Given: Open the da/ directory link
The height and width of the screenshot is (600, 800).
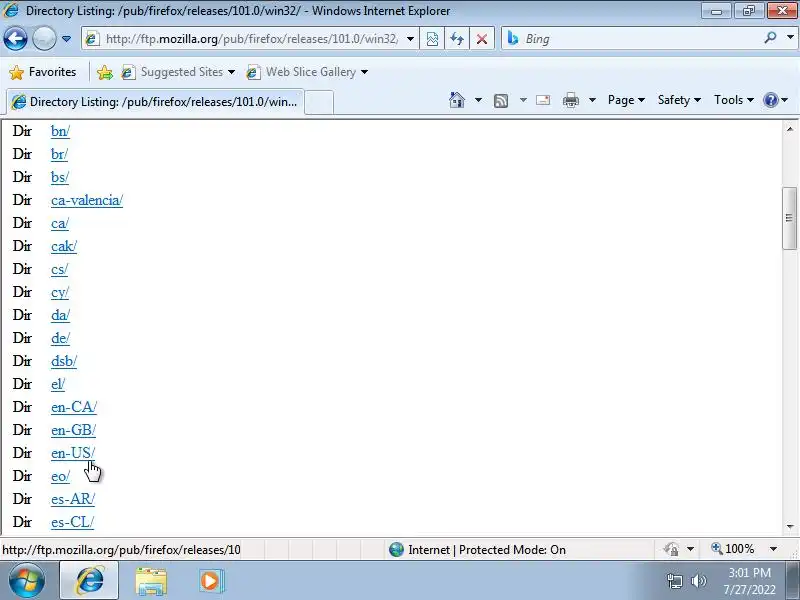Looking at the screenshot, I should coord(60,315).
